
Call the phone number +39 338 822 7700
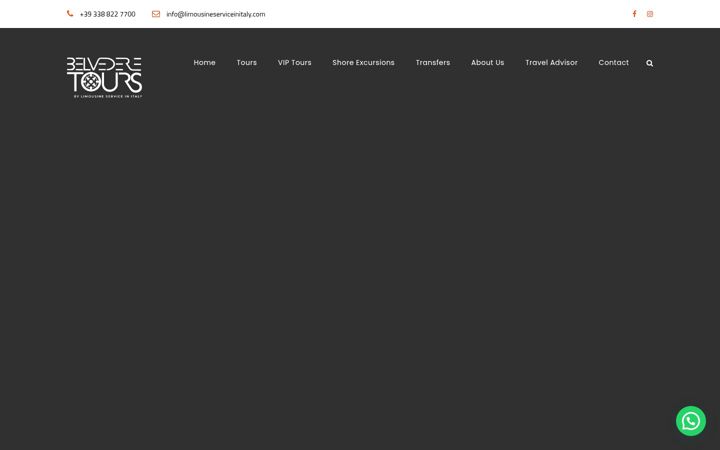pyautogui.click(x=107, y=14)
